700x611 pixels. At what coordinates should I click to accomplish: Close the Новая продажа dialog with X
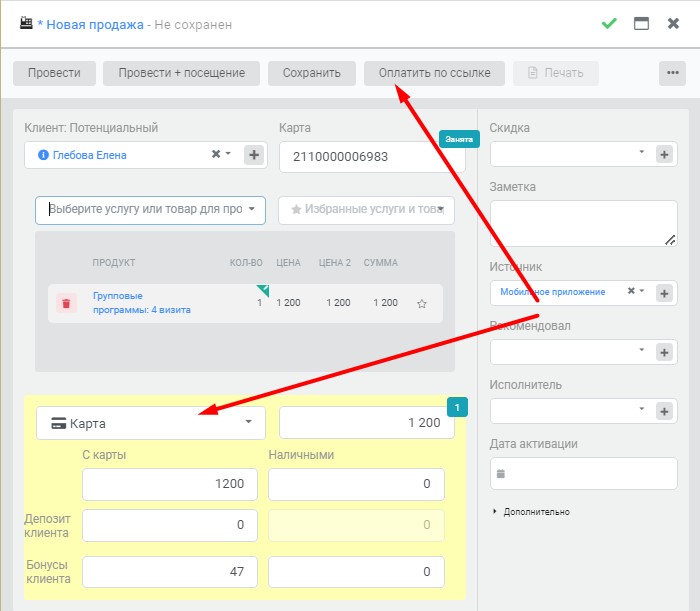[x=673, y=23]
